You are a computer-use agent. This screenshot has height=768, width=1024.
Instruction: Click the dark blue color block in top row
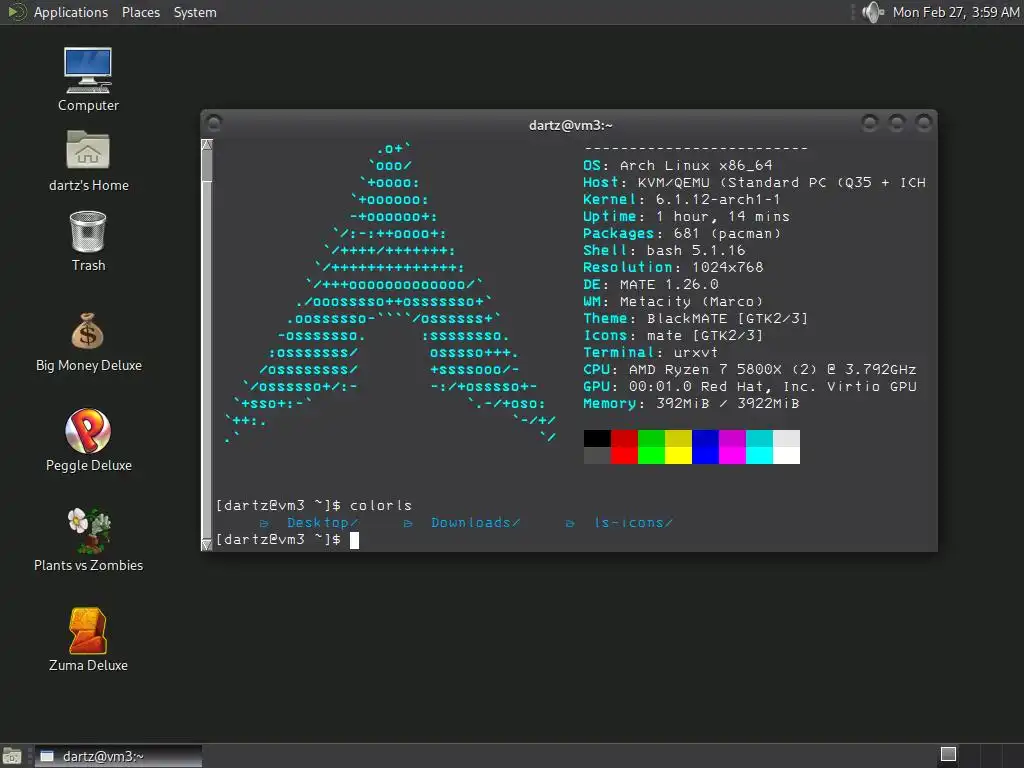tap(705, 438)
